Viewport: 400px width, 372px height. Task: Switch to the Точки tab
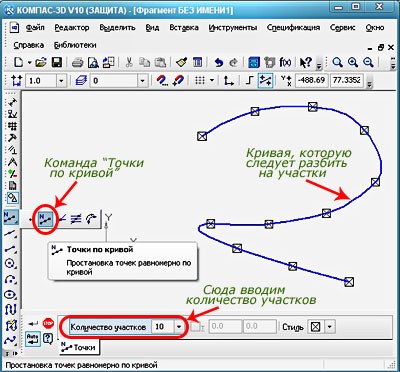tap(79, 347)
